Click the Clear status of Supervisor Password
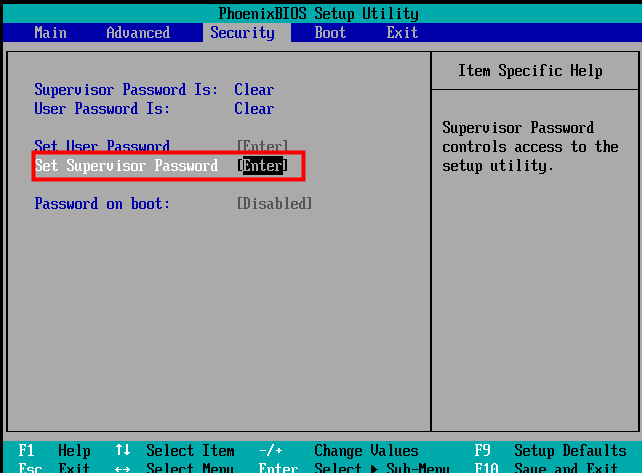The image size is (642, 473). (254, 90)
